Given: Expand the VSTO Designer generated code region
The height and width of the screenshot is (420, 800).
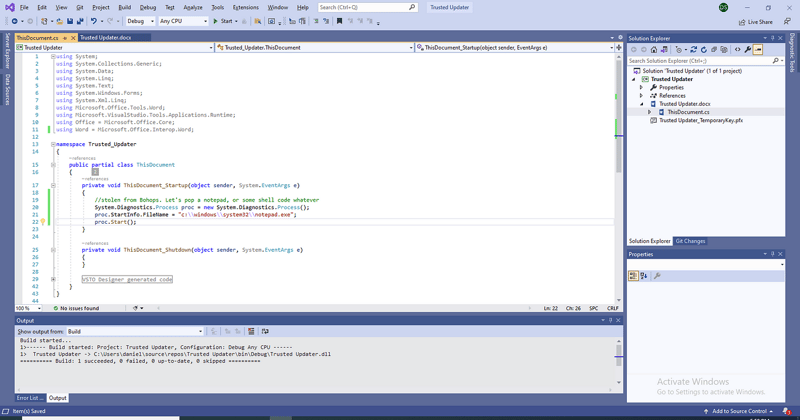Looking at the screenshot, I should (53, 280).
